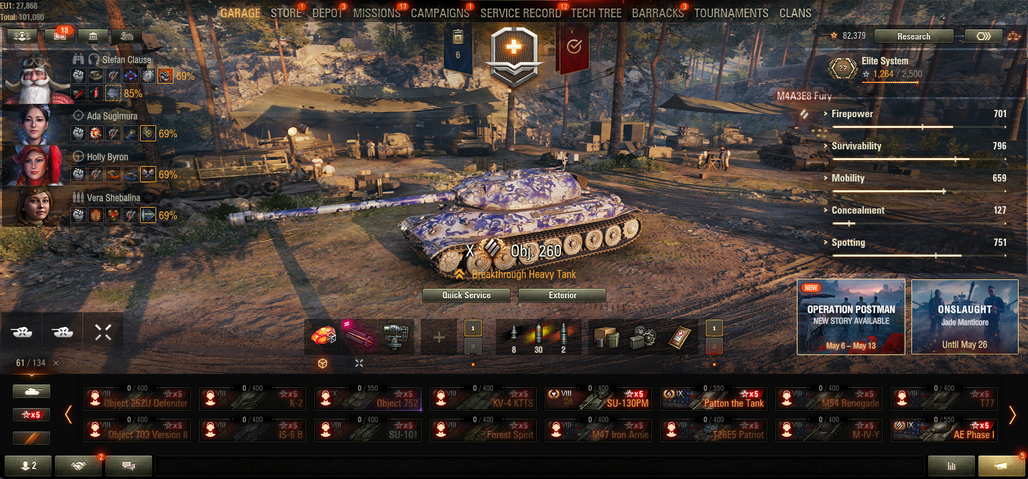
Task: Click the Quick Service button
Action: (x=466, y=296)
